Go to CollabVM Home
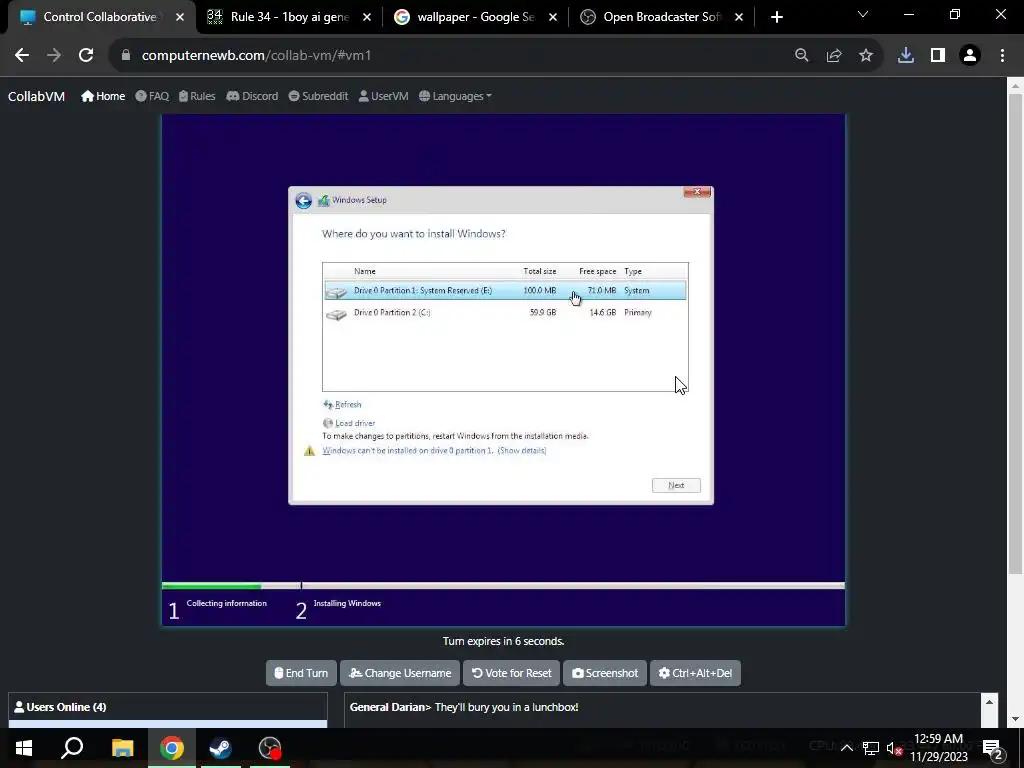This screenshot has width=1024, height=768. 103,96
